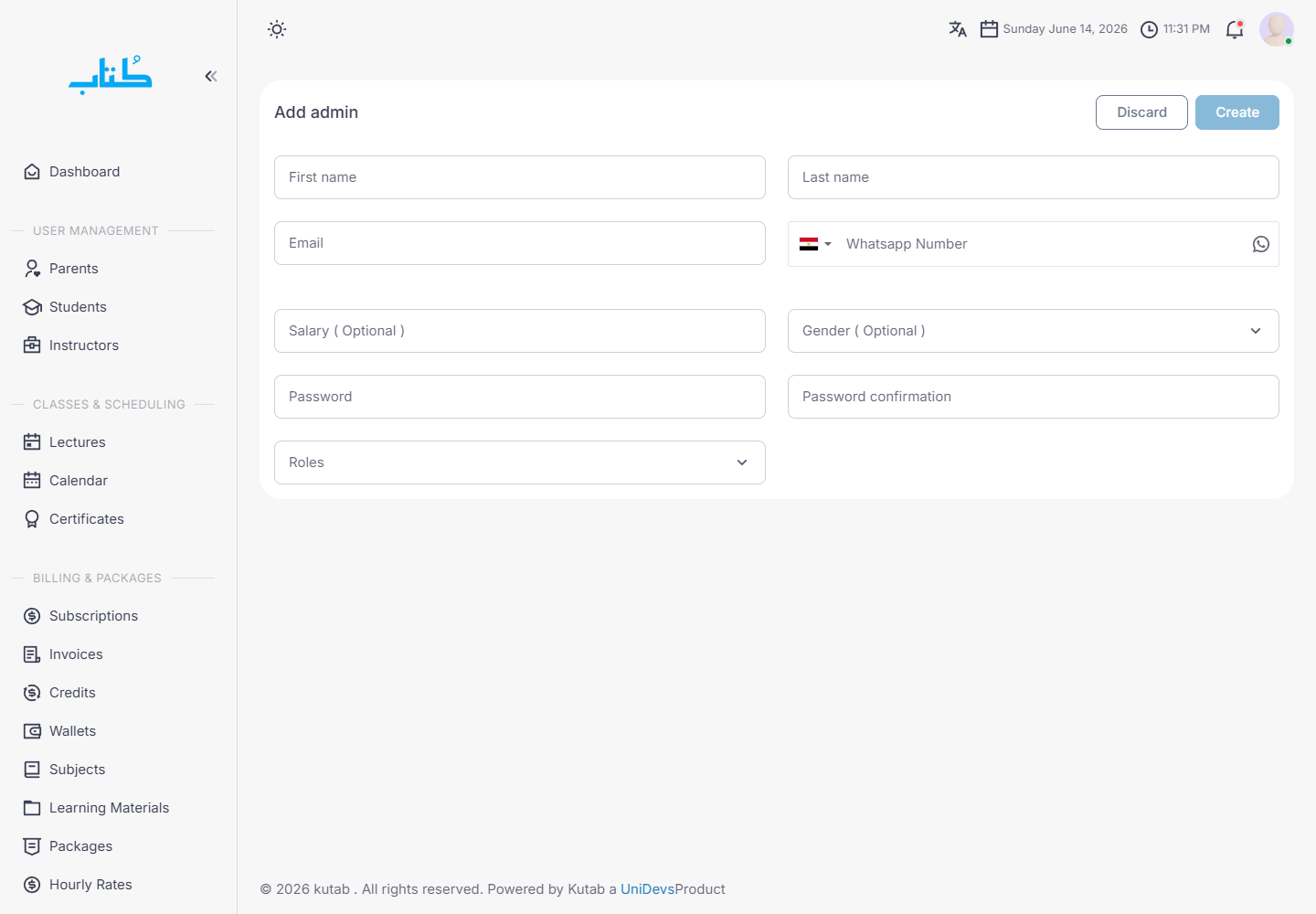Collapse the sidebar with double chevron

click(211, 76)
